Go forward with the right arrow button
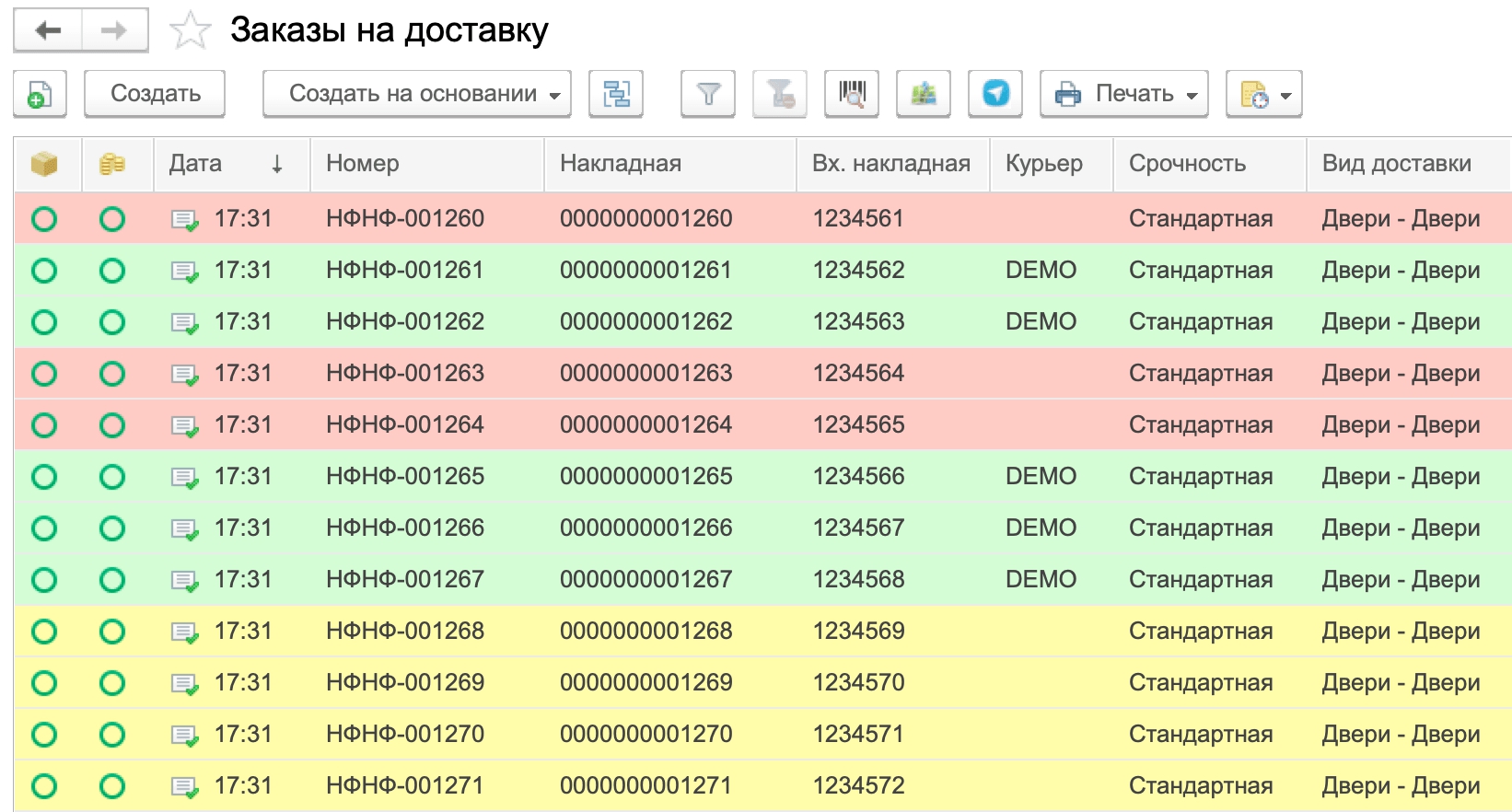 115,30
